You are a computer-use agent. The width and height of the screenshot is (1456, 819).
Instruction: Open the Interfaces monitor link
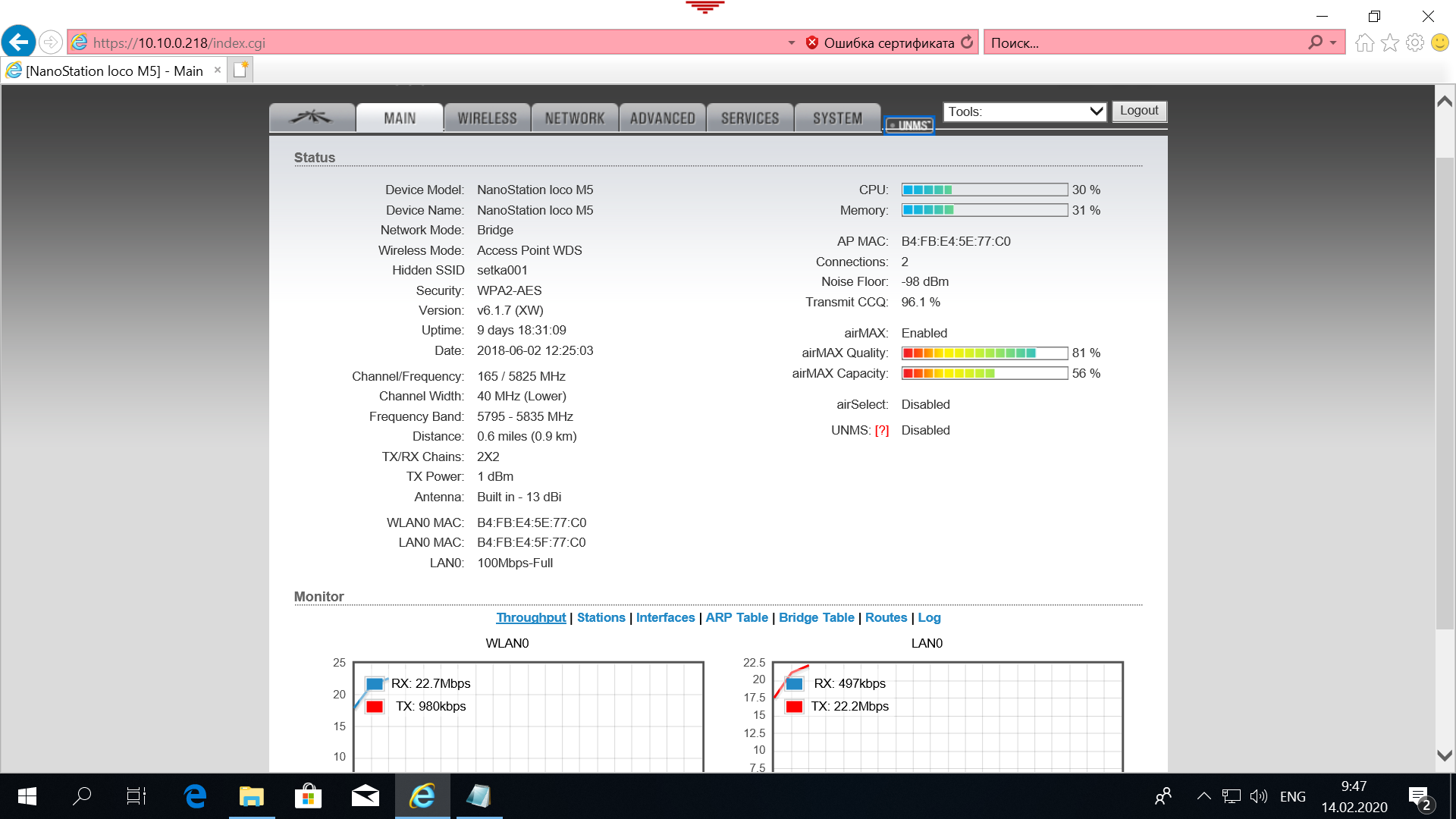[665, 617]
